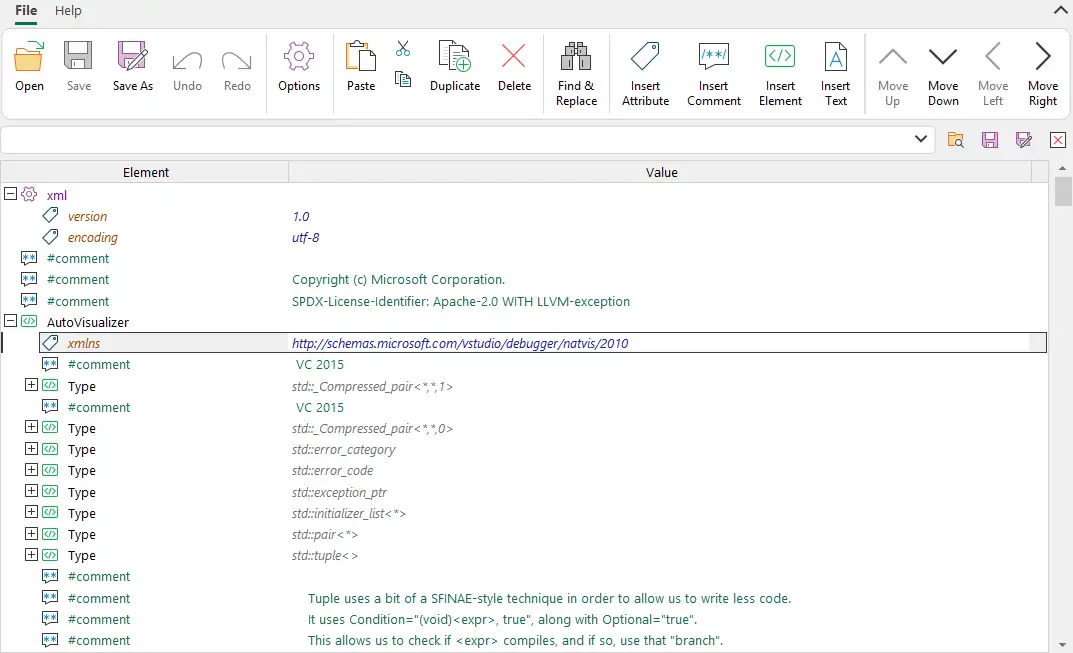Click the small save-as icon beside path bar
The height and width of the screenshot is (653, 1073).
[x=1024, y=140]
